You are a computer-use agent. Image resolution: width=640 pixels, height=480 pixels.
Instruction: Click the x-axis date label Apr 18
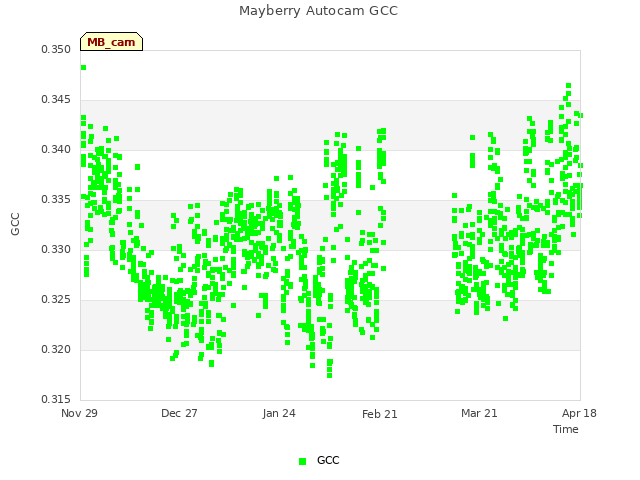pyautogui.click(x=579, y=413)
